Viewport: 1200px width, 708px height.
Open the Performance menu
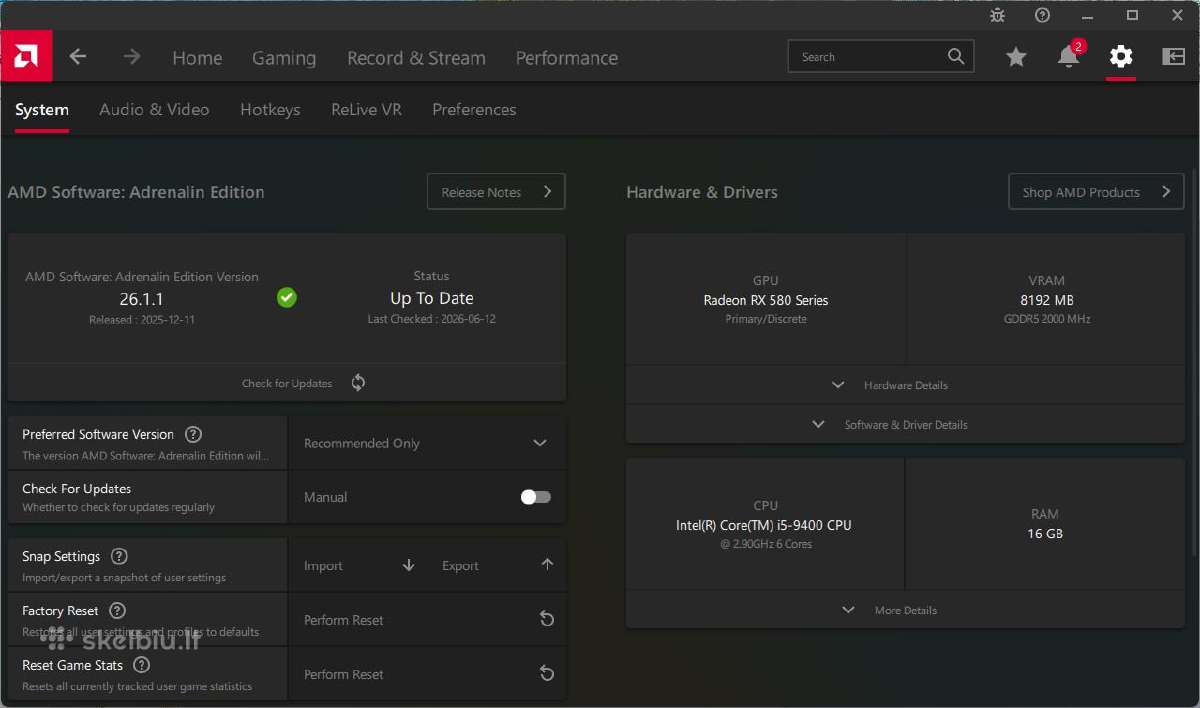pyautogui.click(x=567, y=58)
